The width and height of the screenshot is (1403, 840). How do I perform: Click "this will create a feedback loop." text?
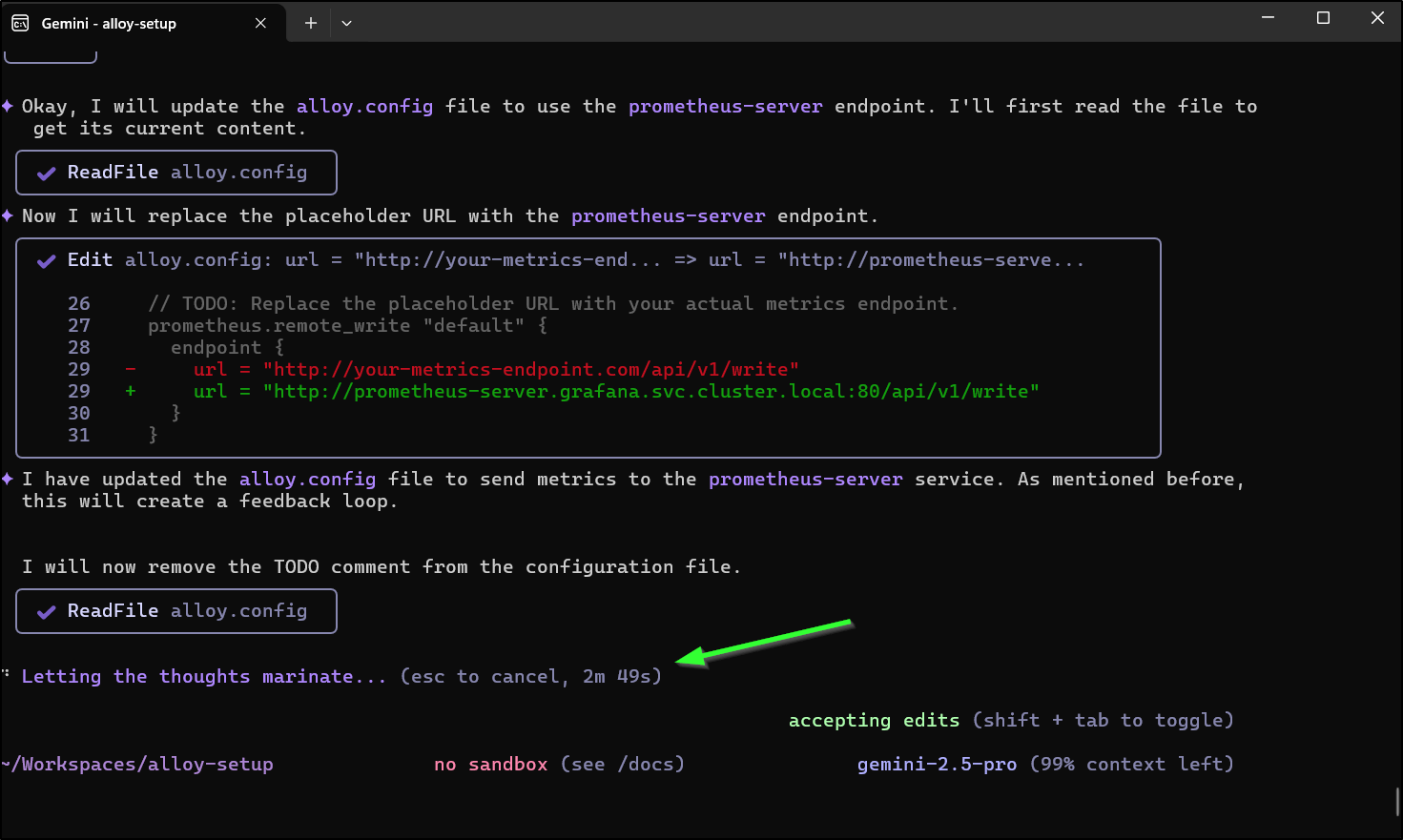click(210, 501)
